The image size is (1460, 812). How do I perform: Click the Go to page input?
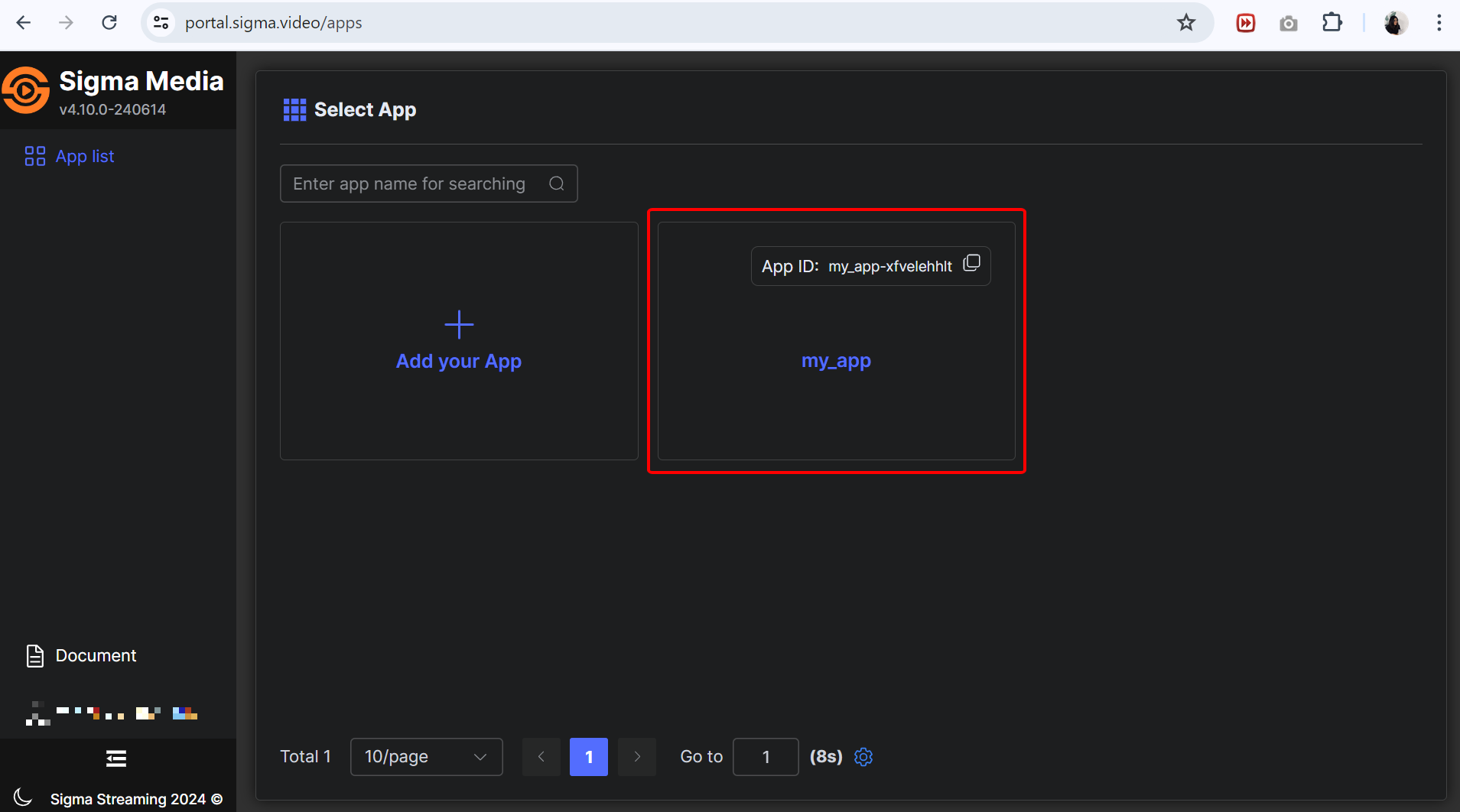coord(766,757)
